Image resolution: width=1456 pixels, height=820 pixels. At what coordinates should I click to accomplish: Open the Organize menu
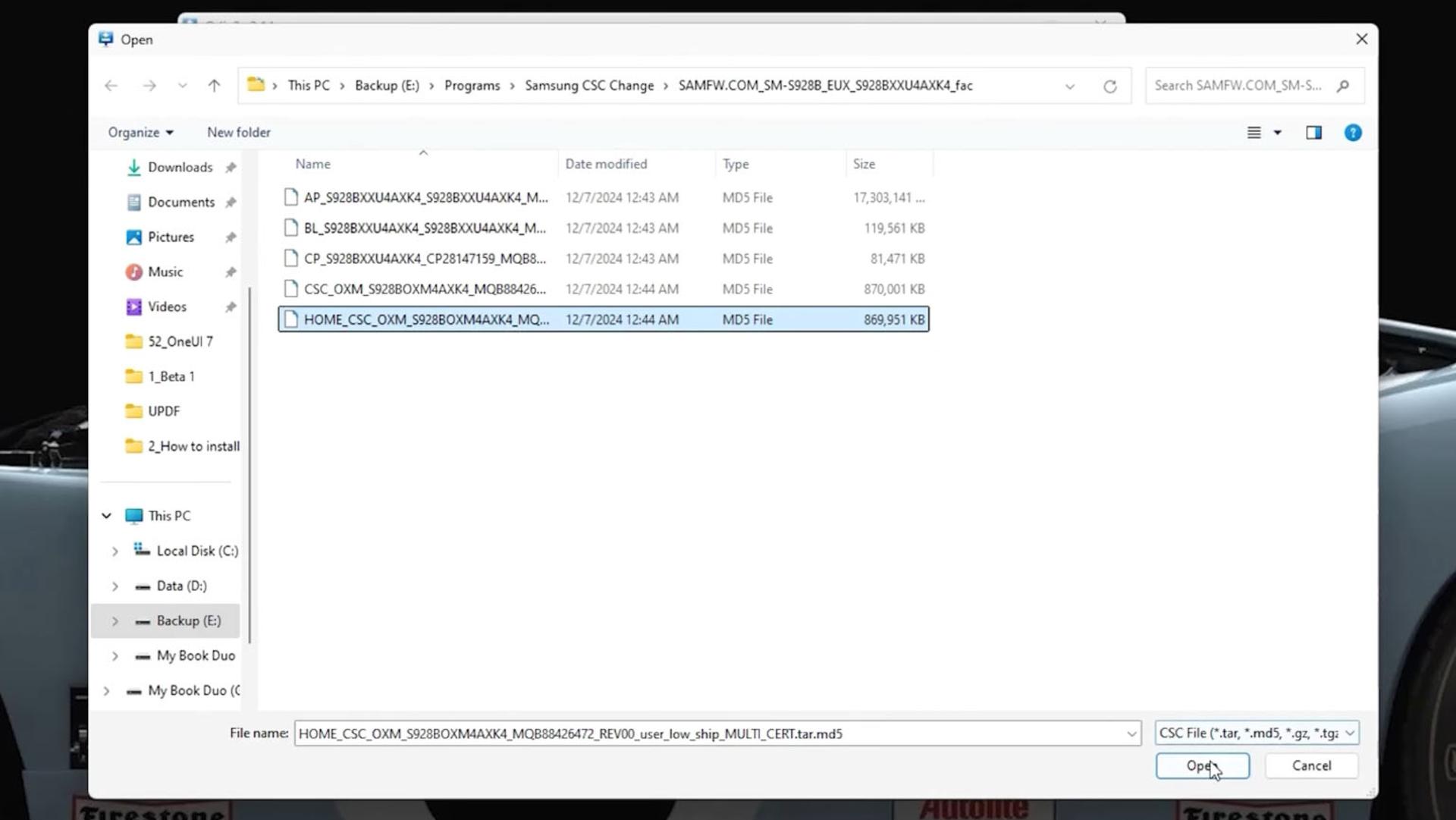point(140,132)
